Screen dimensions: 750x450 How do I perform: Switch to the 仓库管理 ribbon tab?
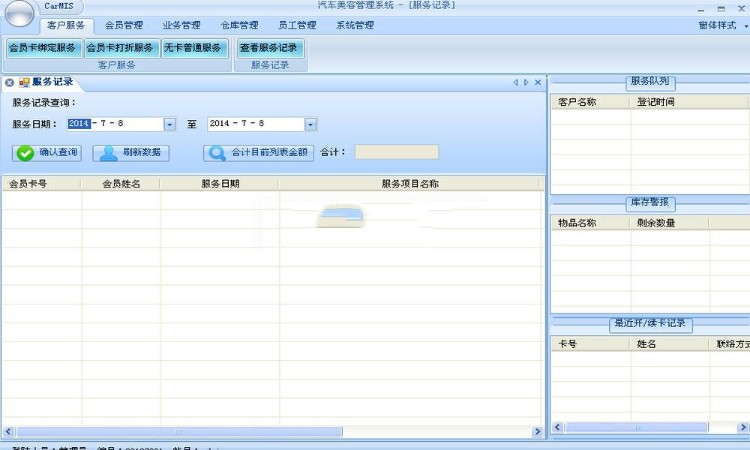click(x=239, y=25)
